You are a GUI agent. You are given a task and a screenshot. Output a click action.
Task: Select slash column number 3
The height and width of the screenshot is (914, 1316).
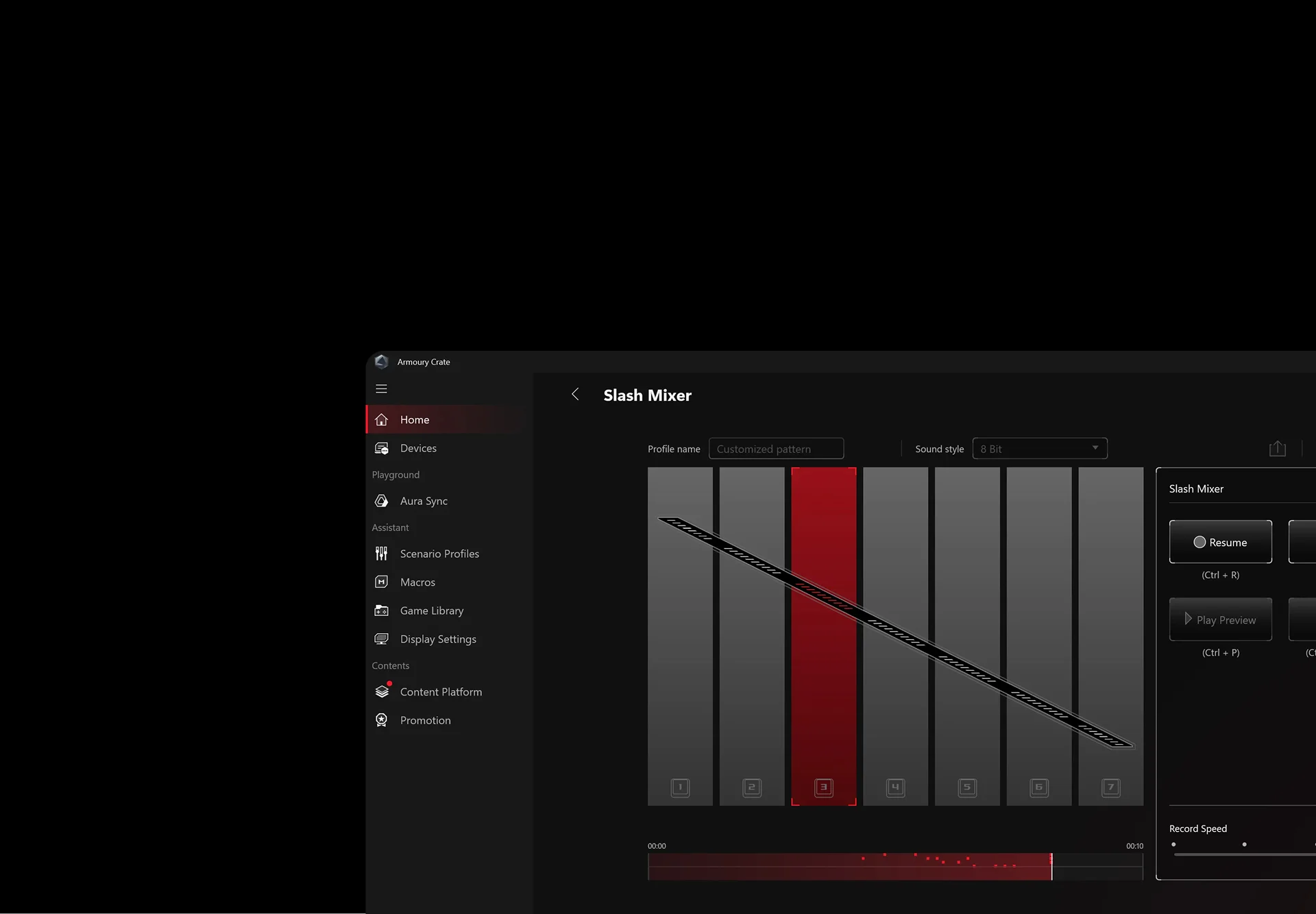tap(823, 787)
